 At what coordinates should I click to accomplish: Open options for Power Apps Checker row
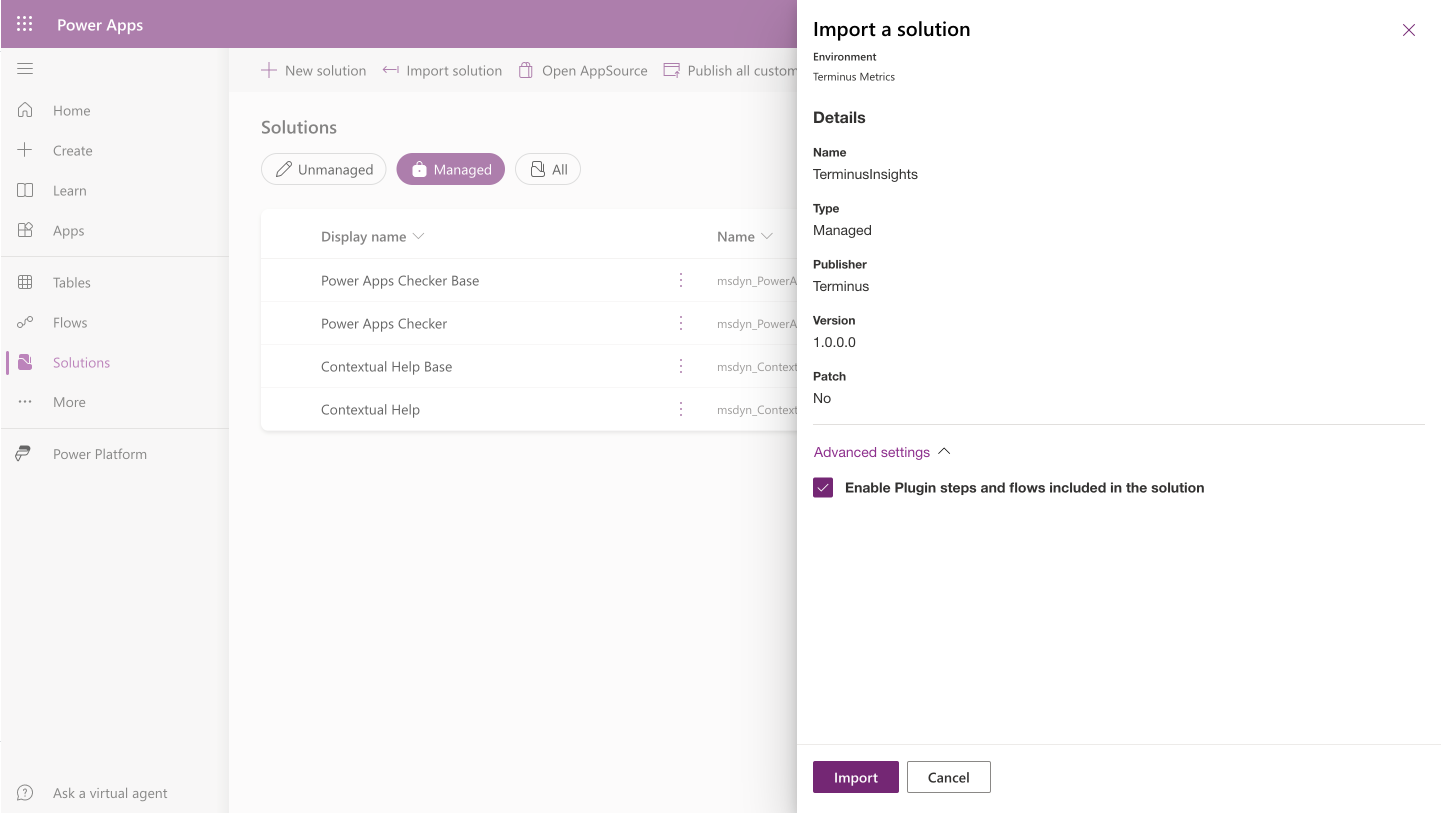pyautogui.click(x=681, y=323)
